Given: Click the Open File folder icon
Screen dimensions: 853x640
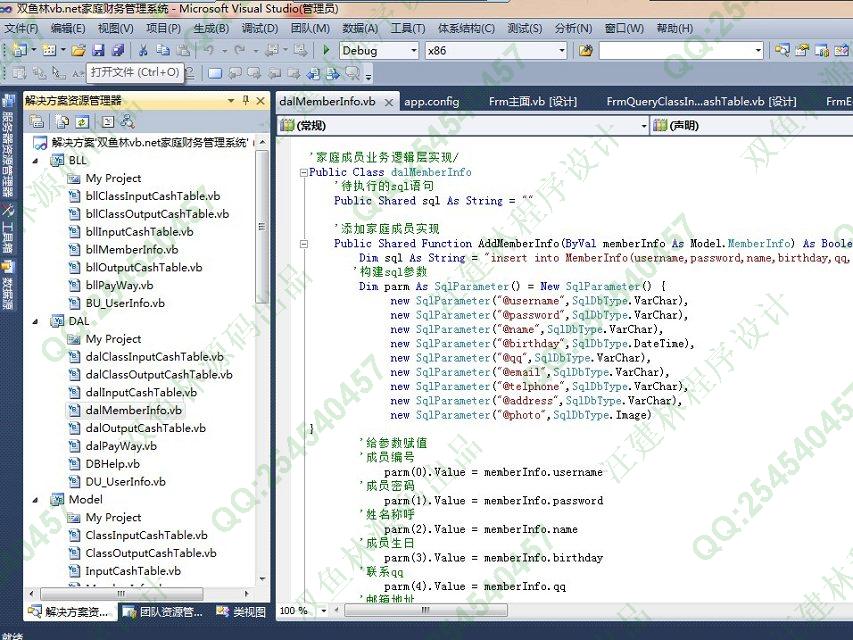Looking at the screenshot, I should pos(78,51).
